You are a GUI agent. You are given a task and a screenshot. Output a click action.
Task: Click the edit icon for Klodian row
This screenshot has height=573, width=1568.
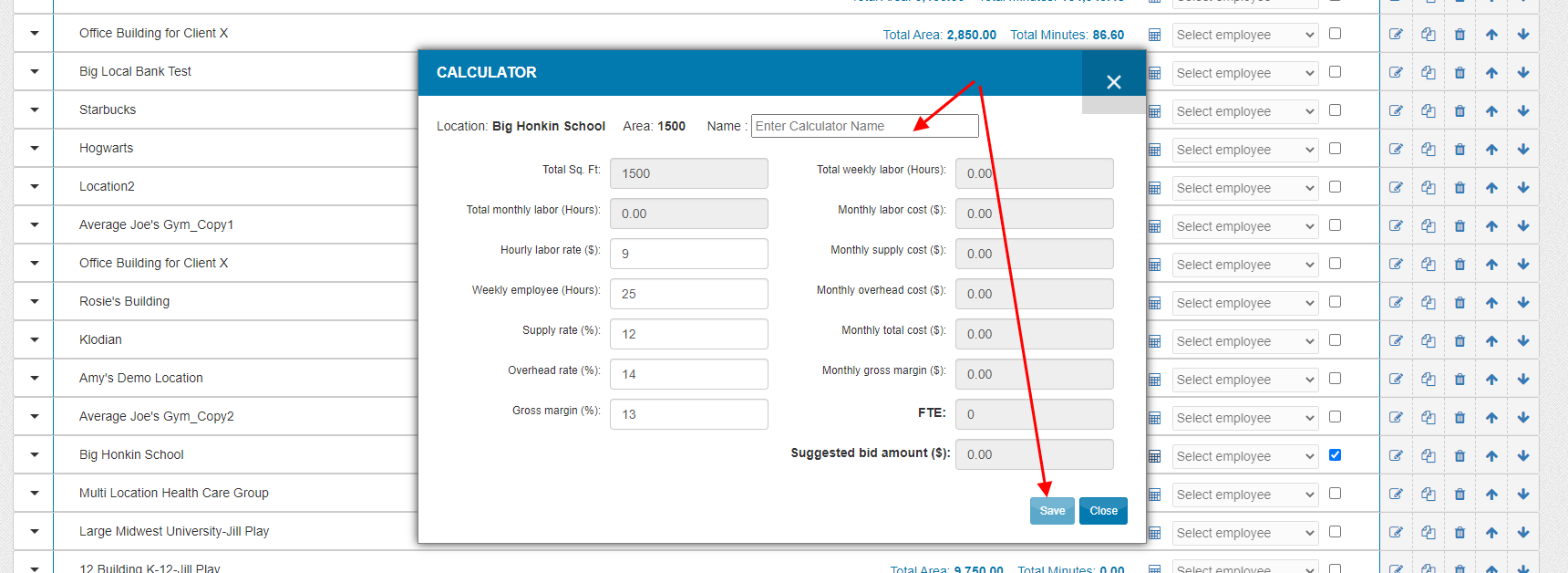tap(1396, 340)
